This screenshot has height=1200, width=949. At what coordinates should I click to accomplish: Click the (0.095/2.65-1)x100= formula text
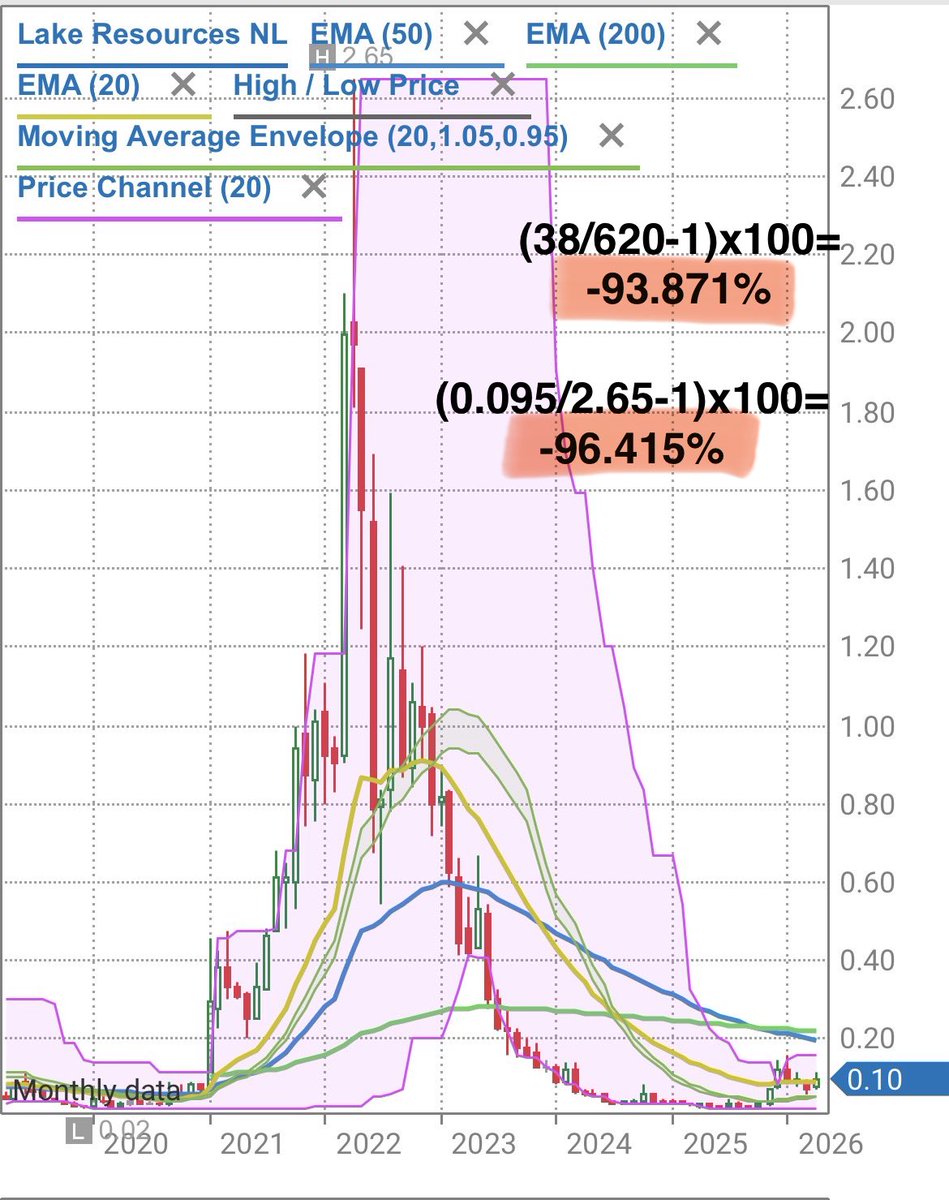pos(632,399)
